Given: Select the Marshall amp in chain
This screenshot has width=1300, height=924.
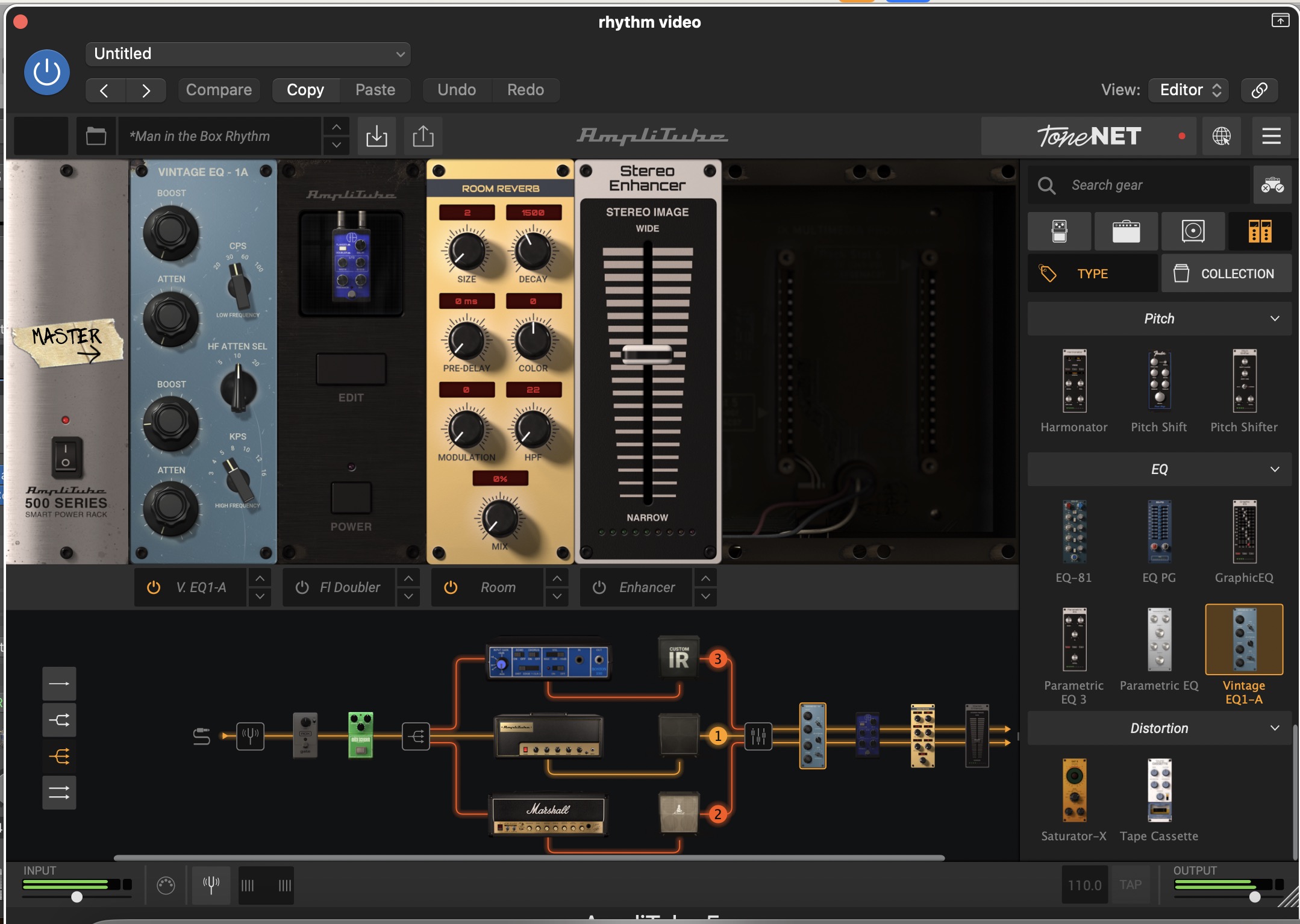Looking at the screenshot, I should click(x=548, y=814).
